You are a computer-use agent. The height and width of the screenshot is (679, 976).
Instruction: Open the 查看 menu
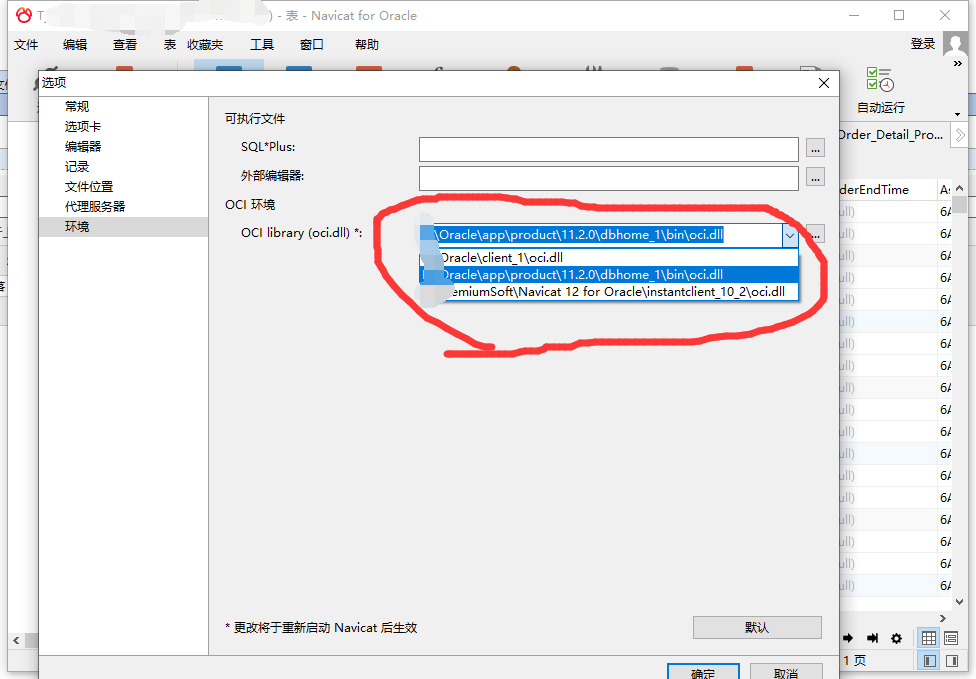[124, 45]
